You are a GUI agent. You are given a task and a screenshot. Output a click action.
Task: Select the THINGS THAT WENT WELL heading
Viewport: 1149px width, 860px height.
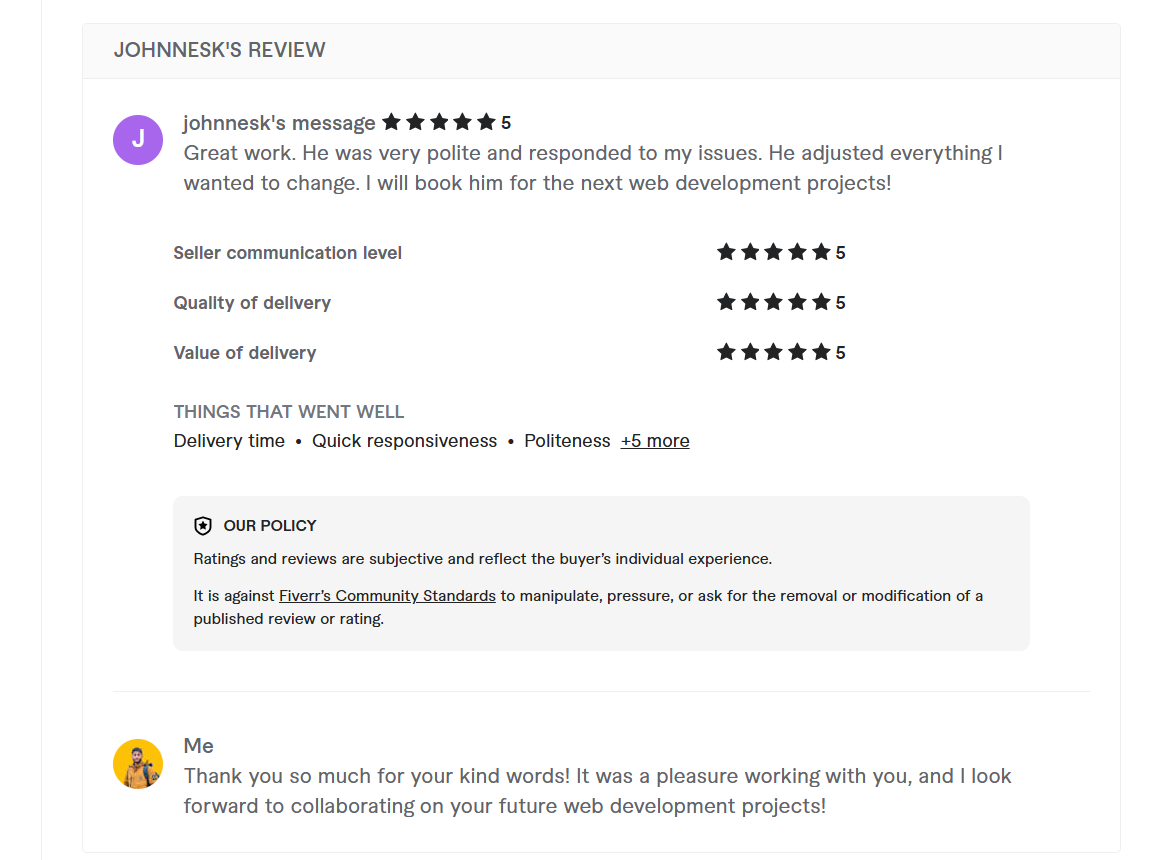[x=288, y=411]
